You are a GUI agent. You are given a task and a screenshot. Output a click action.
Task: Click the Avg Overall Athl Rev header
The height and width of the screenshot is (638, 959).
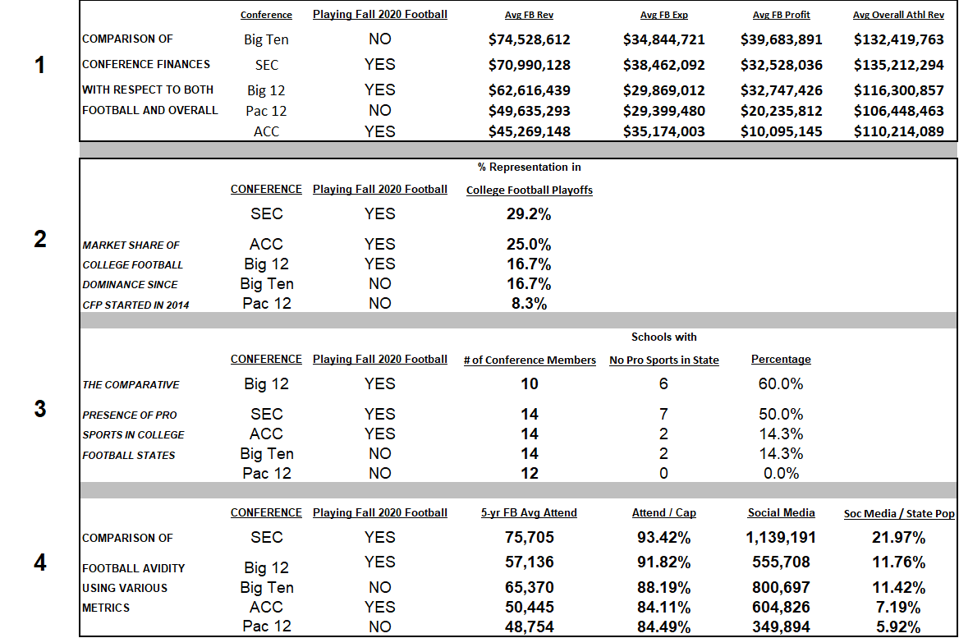click(898, 15)
